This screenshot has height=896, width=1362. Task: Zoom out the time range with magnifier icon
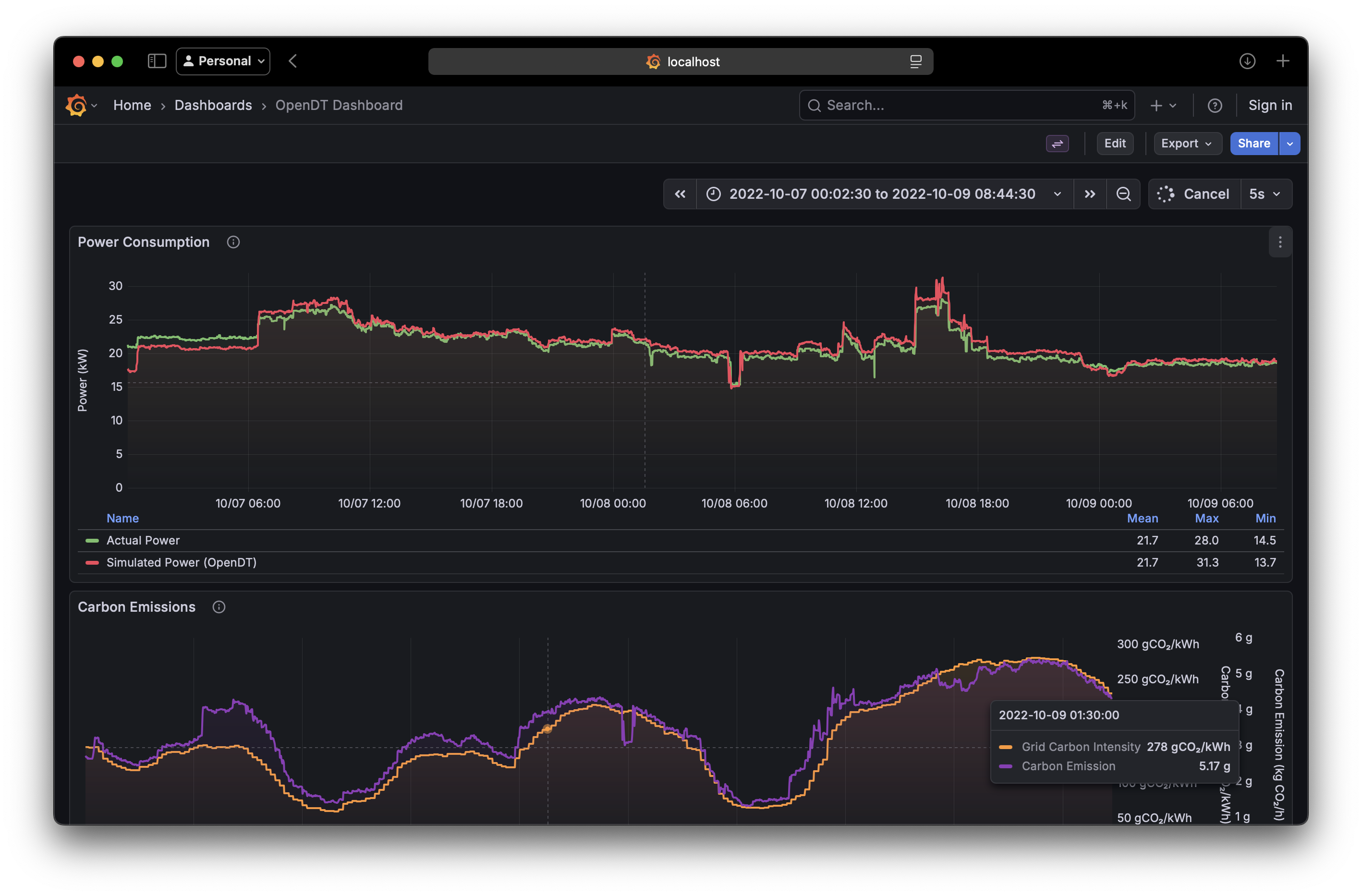coord(1123,194)
